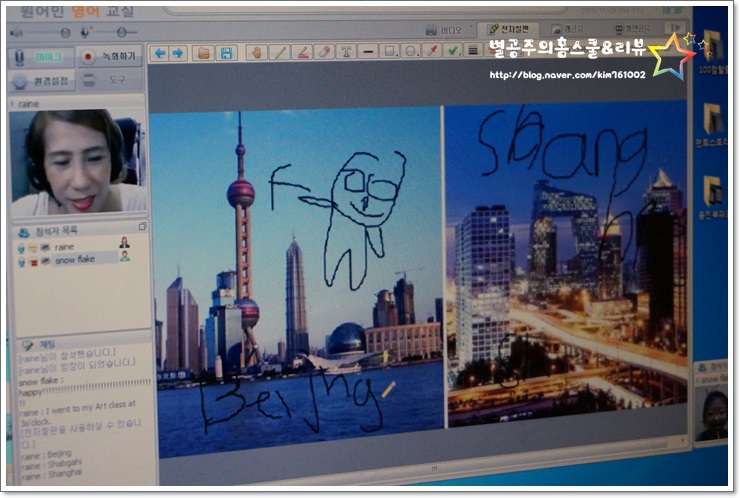Select the ellipse shape tool
The width and height of the screenshot is (740, 498).
tap(411, 51)
